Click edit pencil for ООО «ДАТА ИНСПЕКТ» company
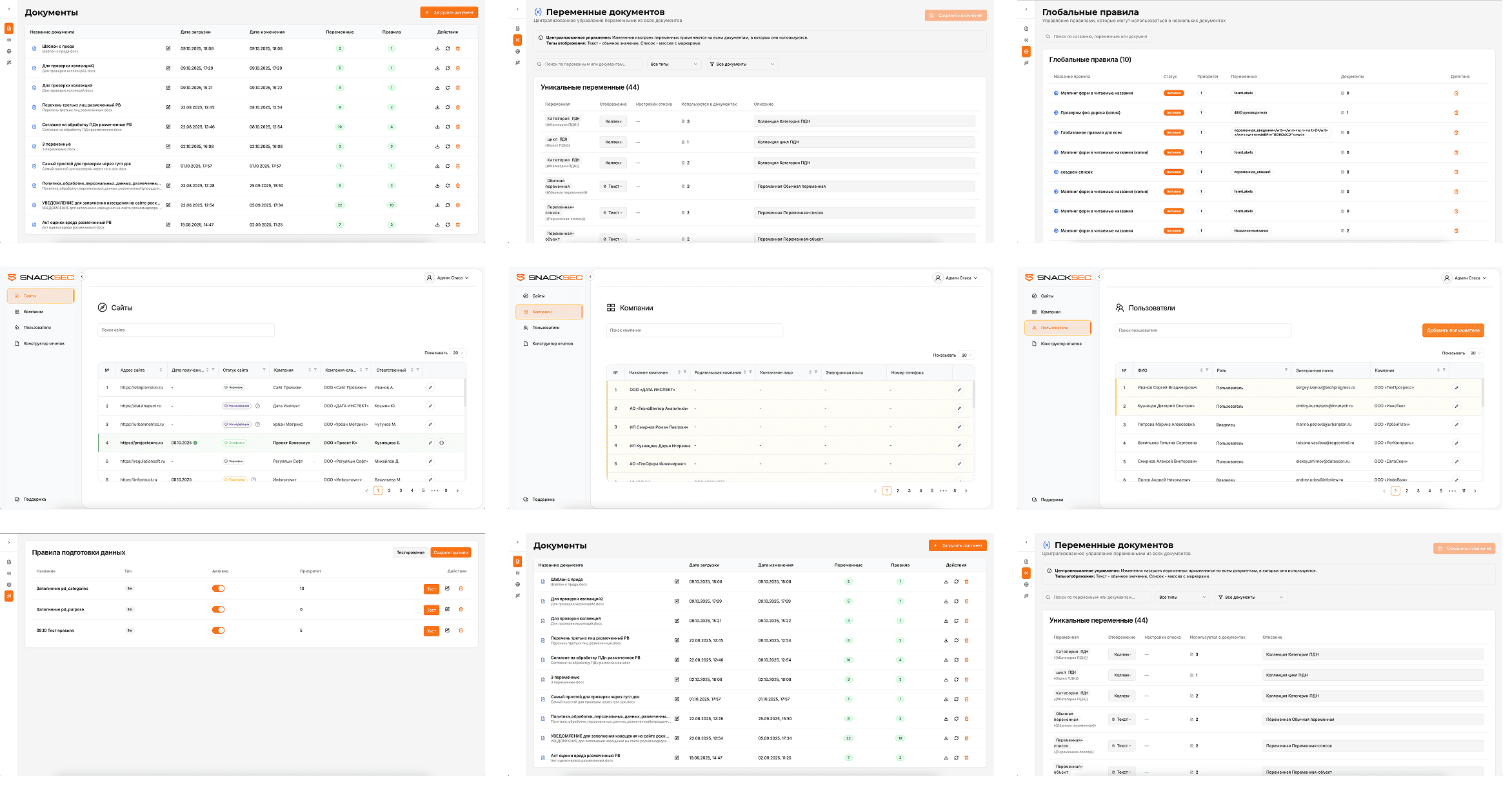This screenshot has height=786, width=1512. (959, 390)
